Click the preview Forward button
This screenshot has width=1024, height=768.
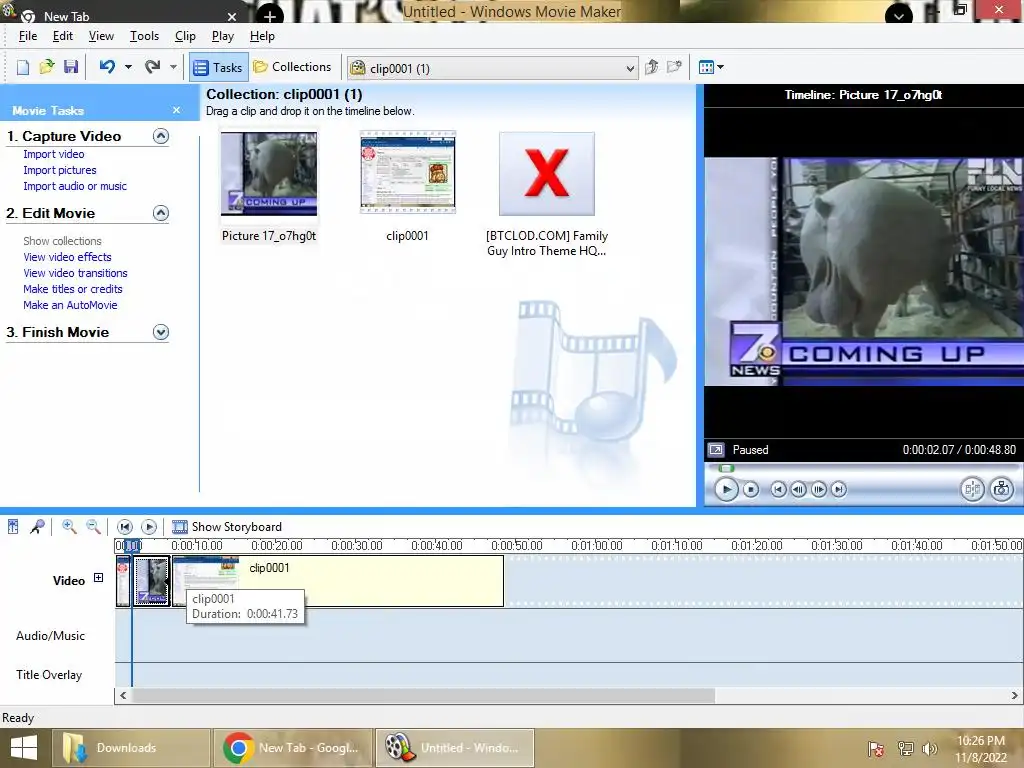tap(839, 489)
